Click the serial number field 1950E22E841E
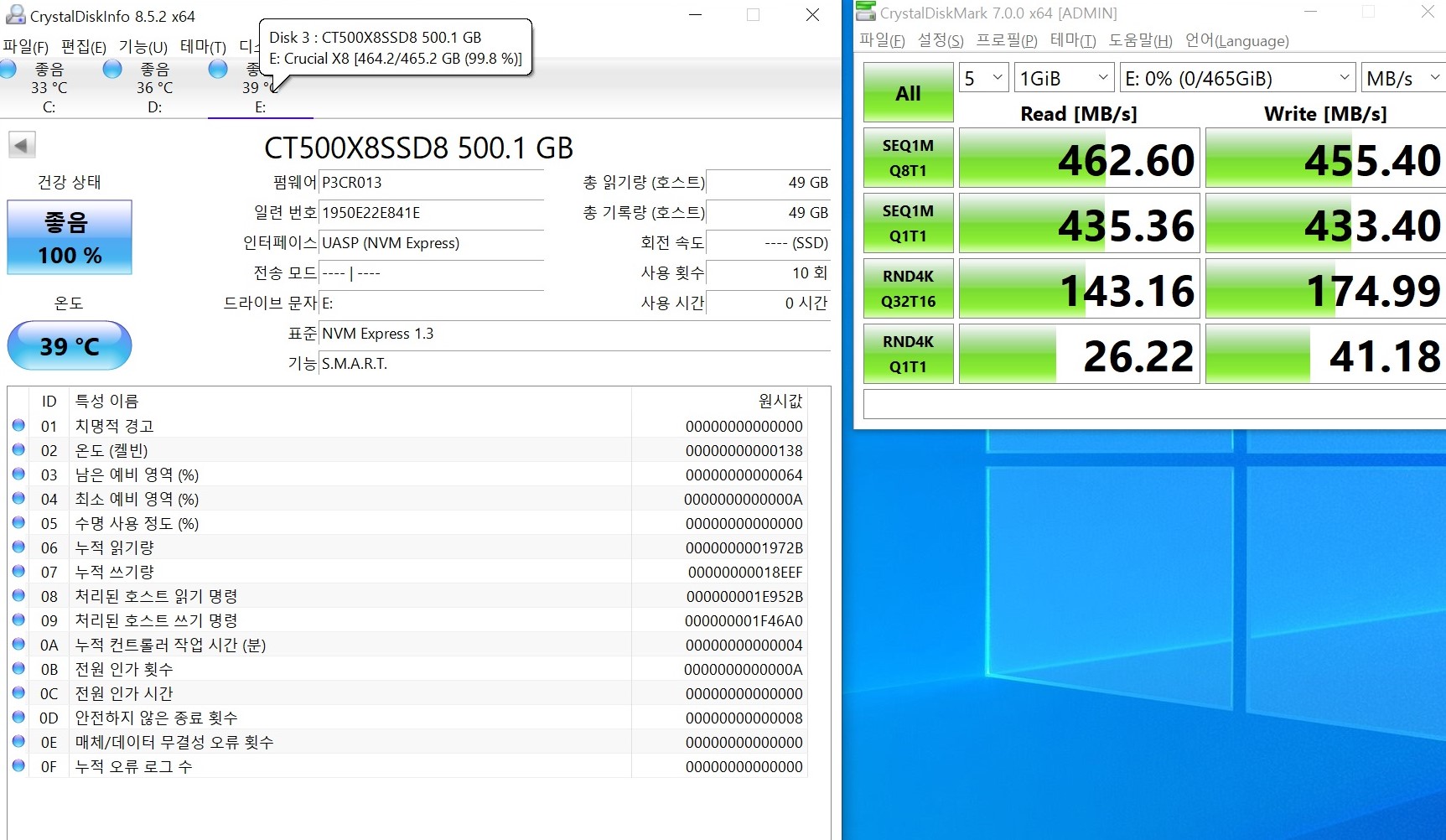 coord(432,213)
